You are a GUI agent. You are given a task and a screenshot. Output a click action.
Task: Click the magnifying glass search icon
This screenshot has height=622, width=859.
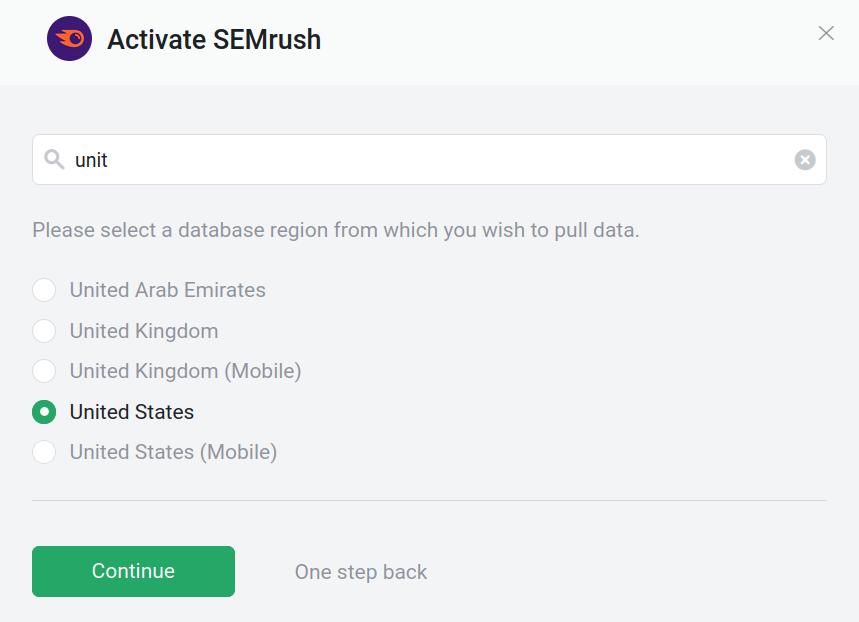pos(54,159)
